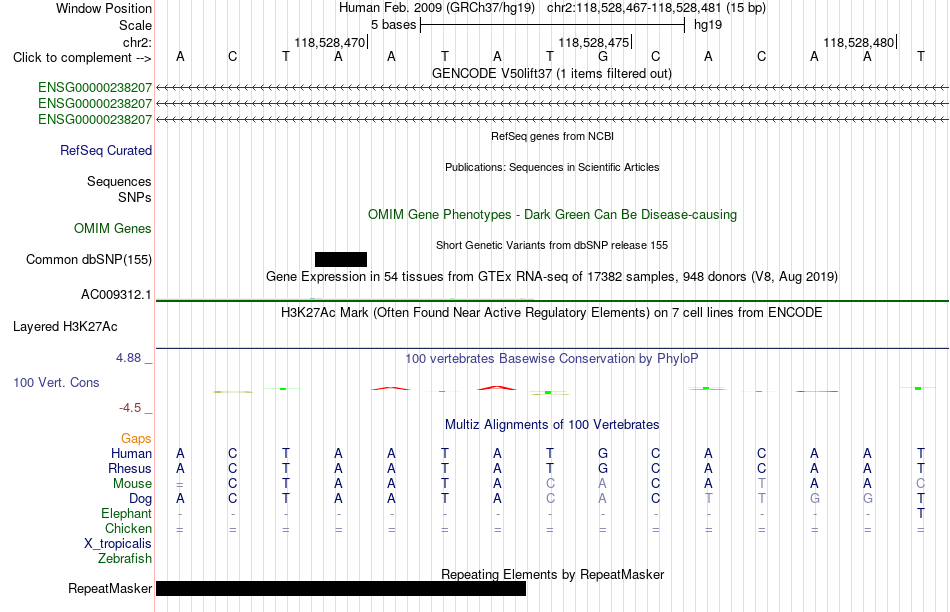This screenshot has height=612, width=950.
Task: Click the G base in Human alignment row
Action: (x=603, y=453)
